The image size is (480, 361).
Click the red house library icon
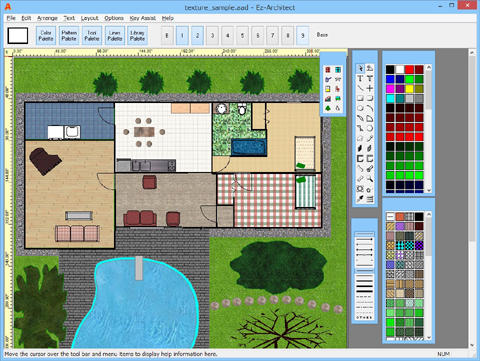coord(328,99)
